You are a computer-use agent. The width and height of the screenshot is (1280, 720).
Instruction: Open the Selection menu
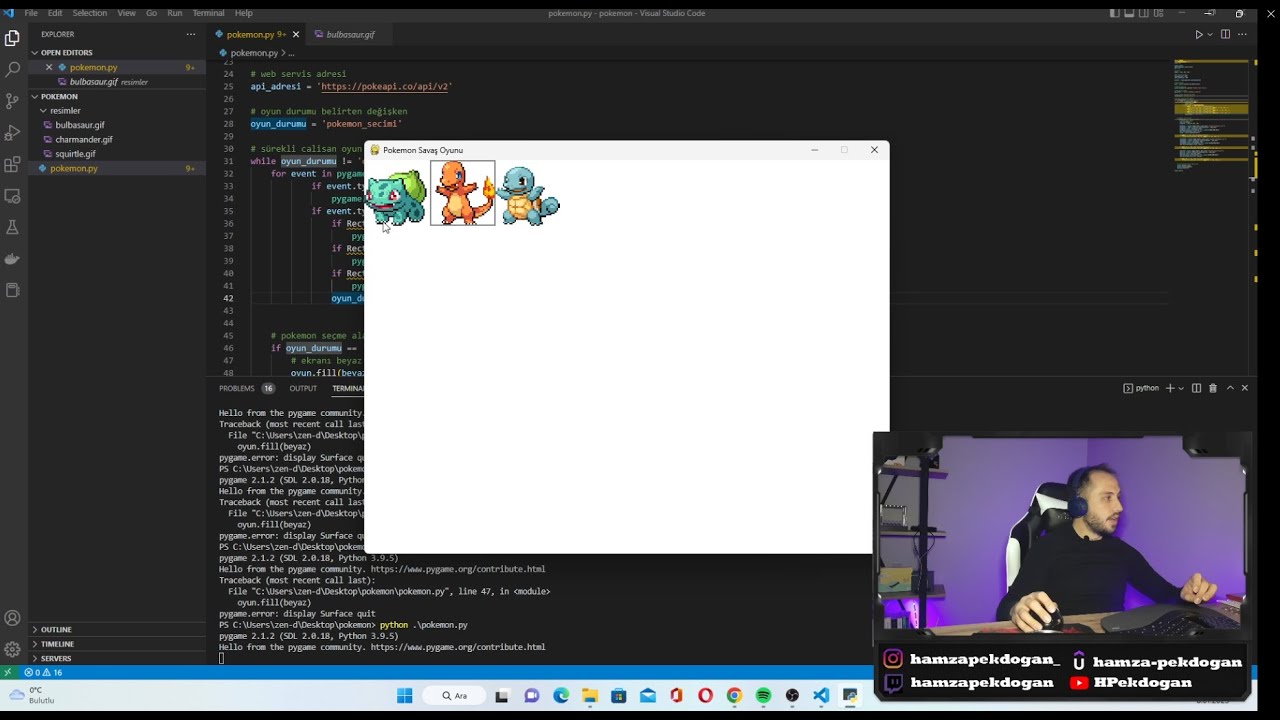[x=90, y=13]
